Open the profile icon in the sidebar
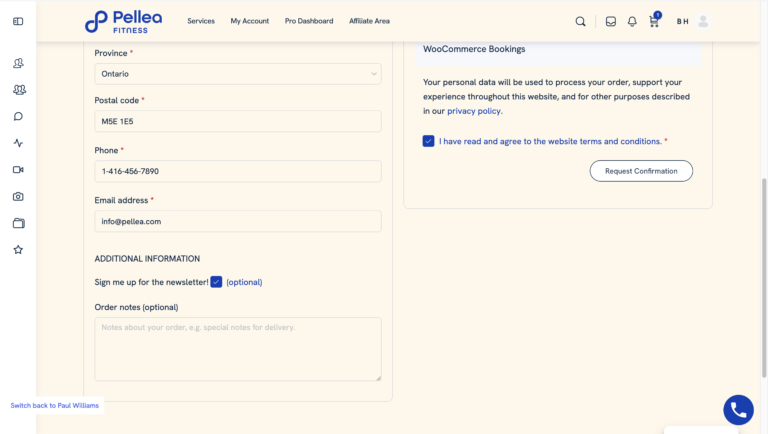Viewport: 768px width, 434px height. [18, 63]
